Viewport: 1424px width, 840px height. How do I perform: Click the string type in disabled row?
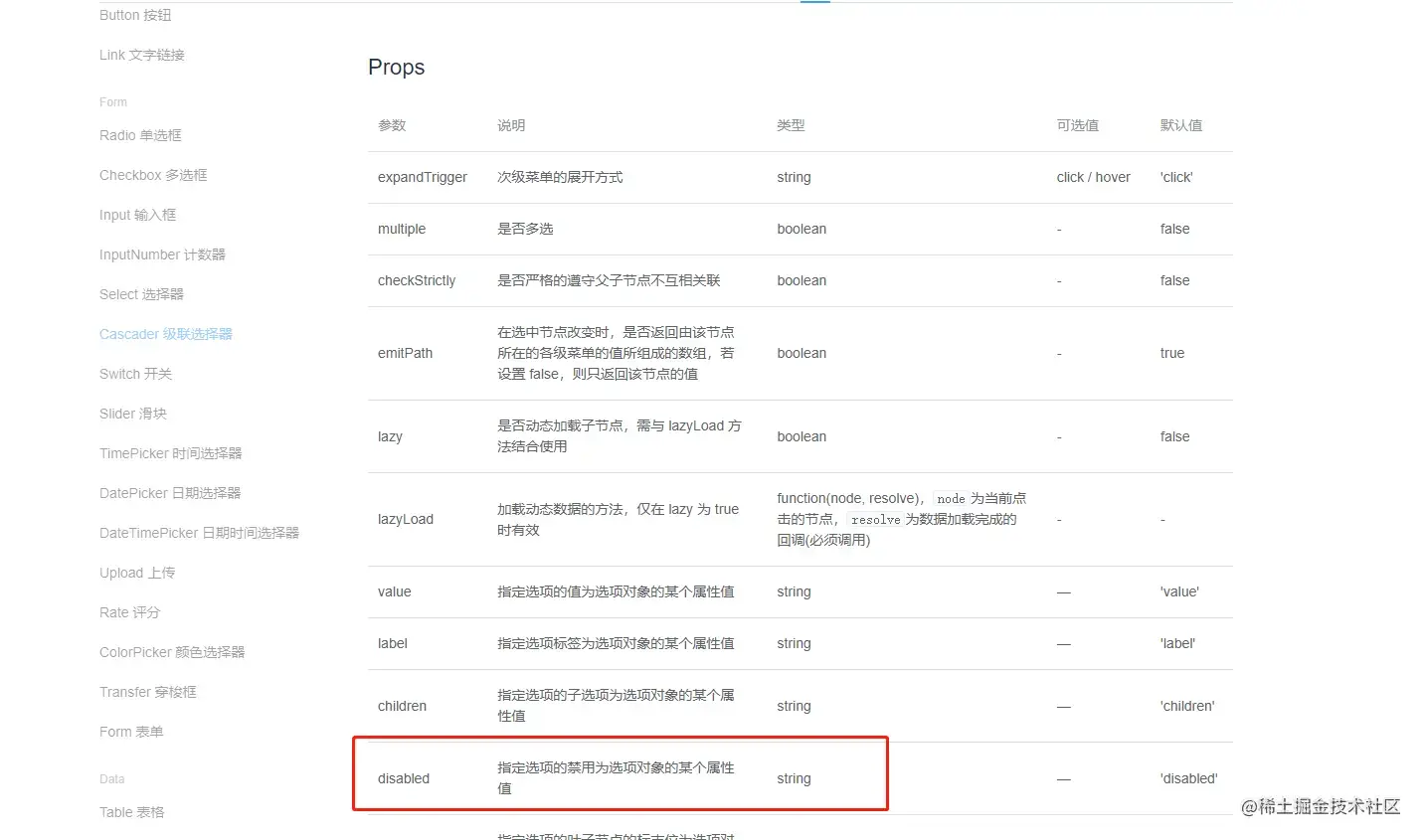(794, 778)
